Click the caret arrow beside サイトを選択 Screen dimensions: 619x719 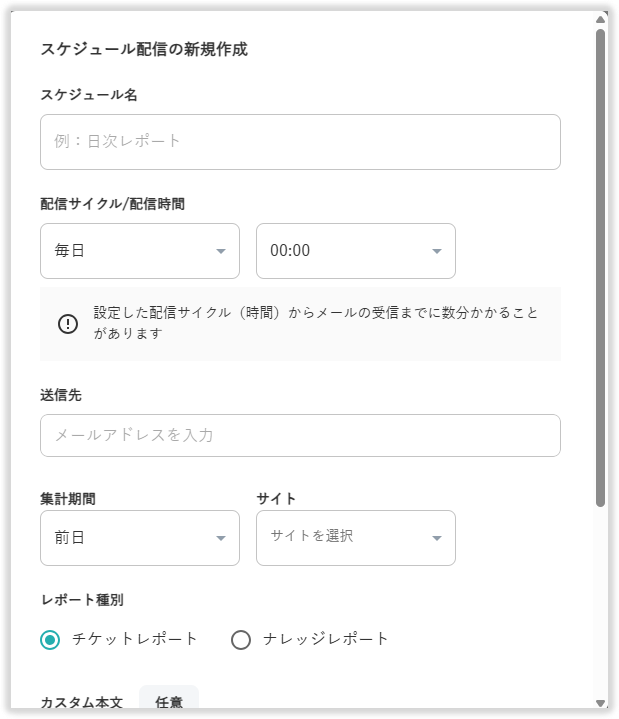coord(437,538)
